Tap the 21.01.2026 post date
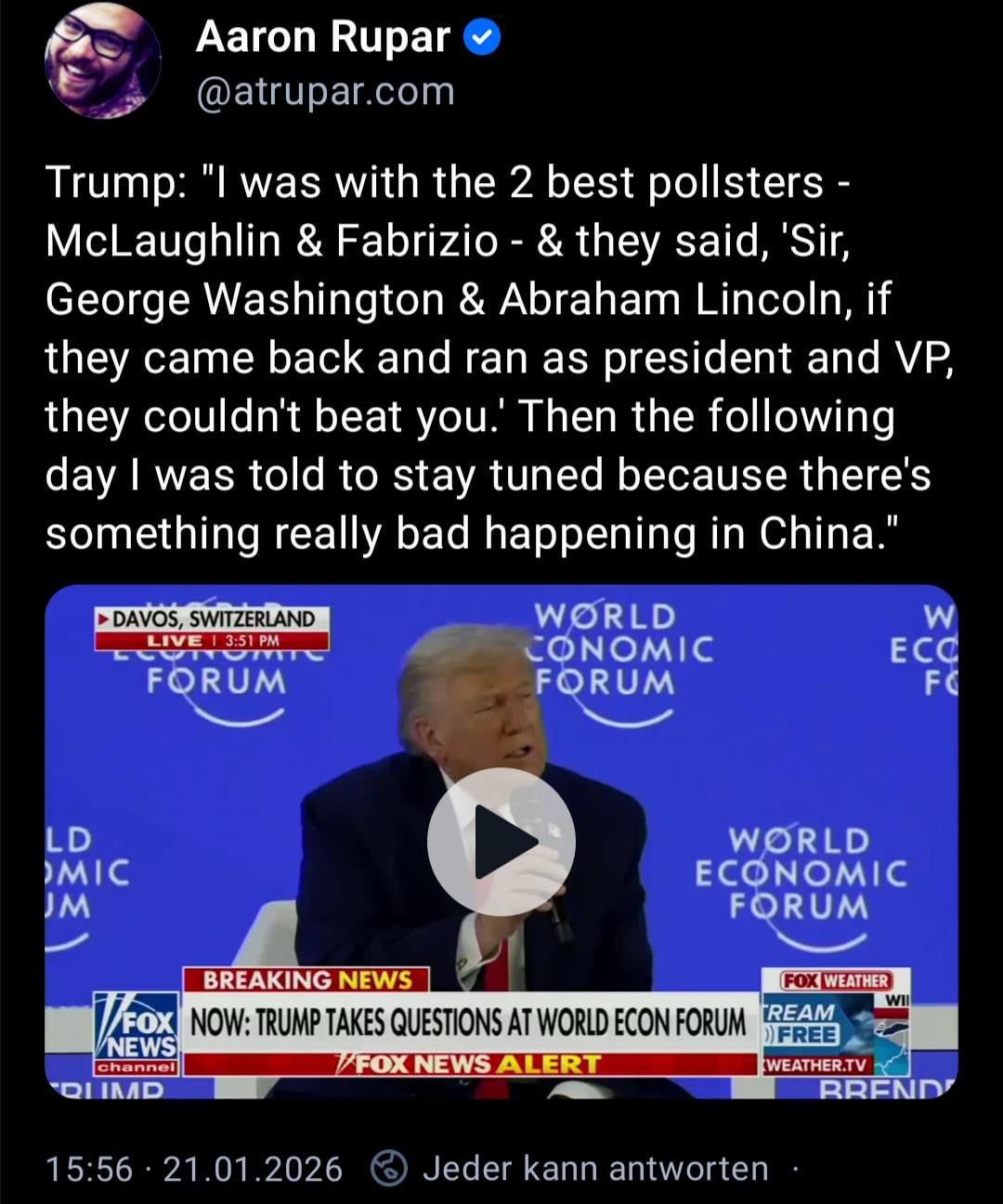The image size is (1003, 1204). coord(253,1169)
